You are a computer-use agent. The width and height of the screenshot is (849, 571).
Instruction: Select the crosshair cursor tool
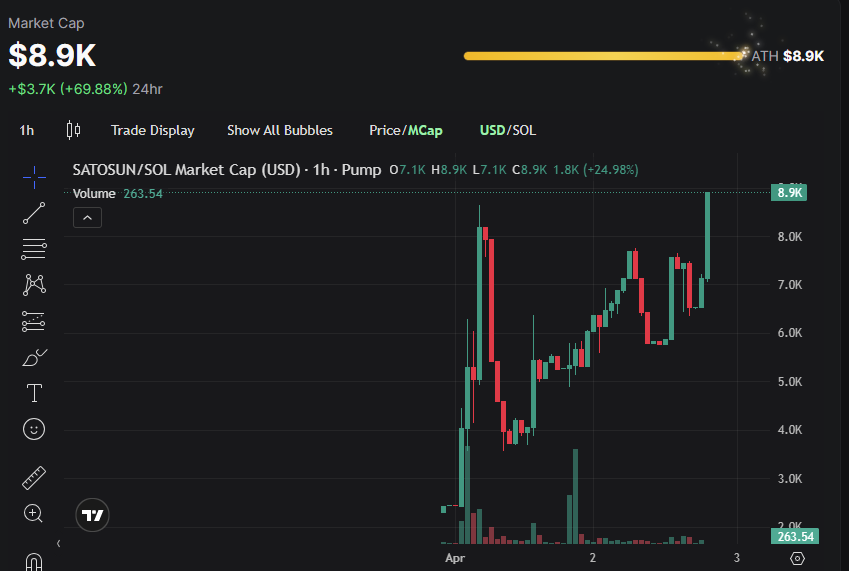pos(34,177)
